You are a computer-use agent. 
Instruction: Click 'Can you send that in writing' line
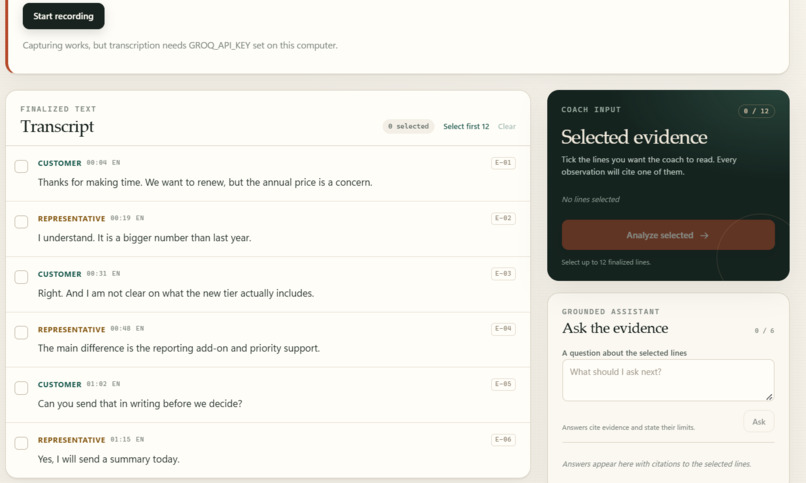point(140,404)
